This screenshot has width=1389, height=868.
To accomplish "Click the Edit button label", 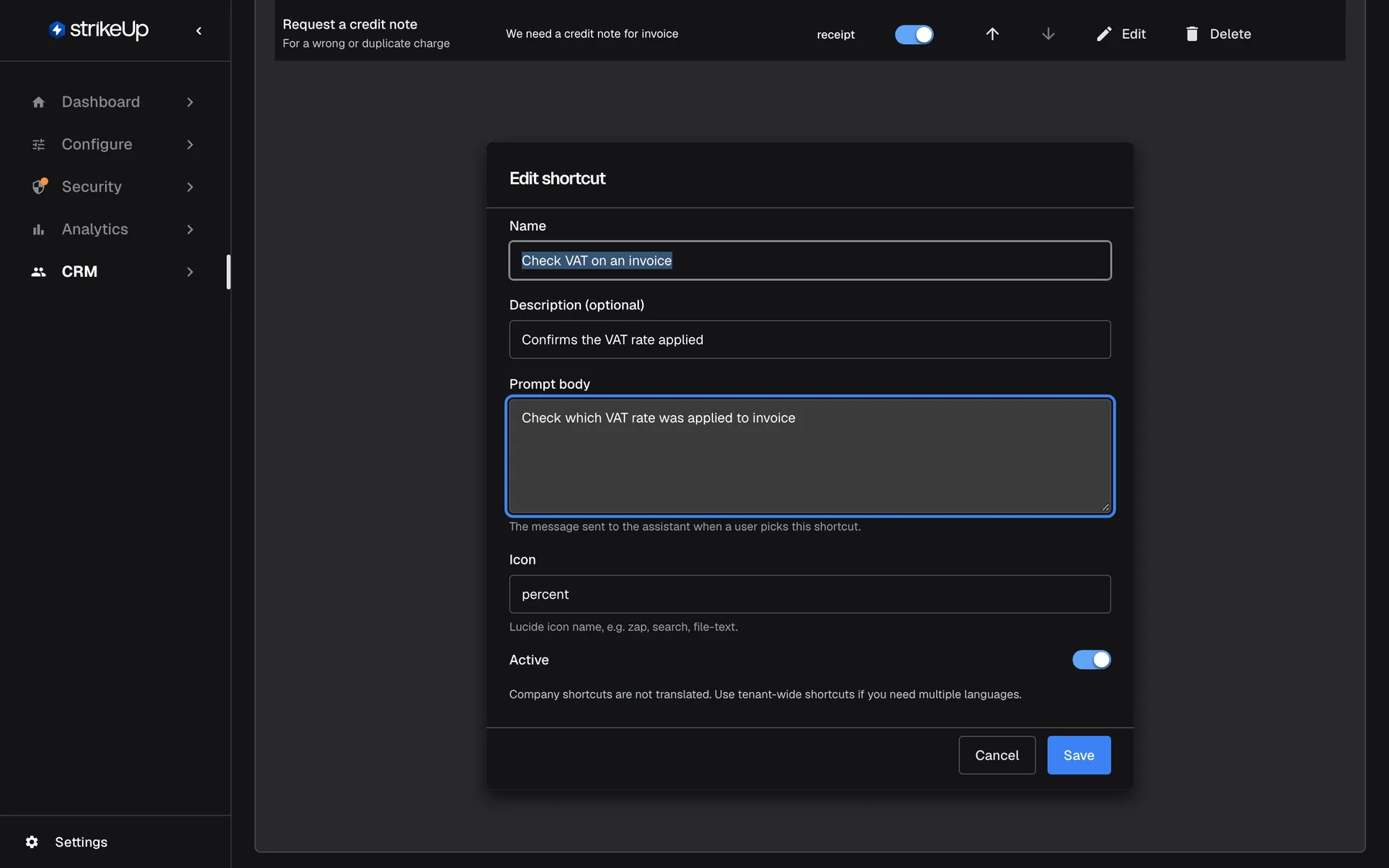I will (x=1134, y=34).
